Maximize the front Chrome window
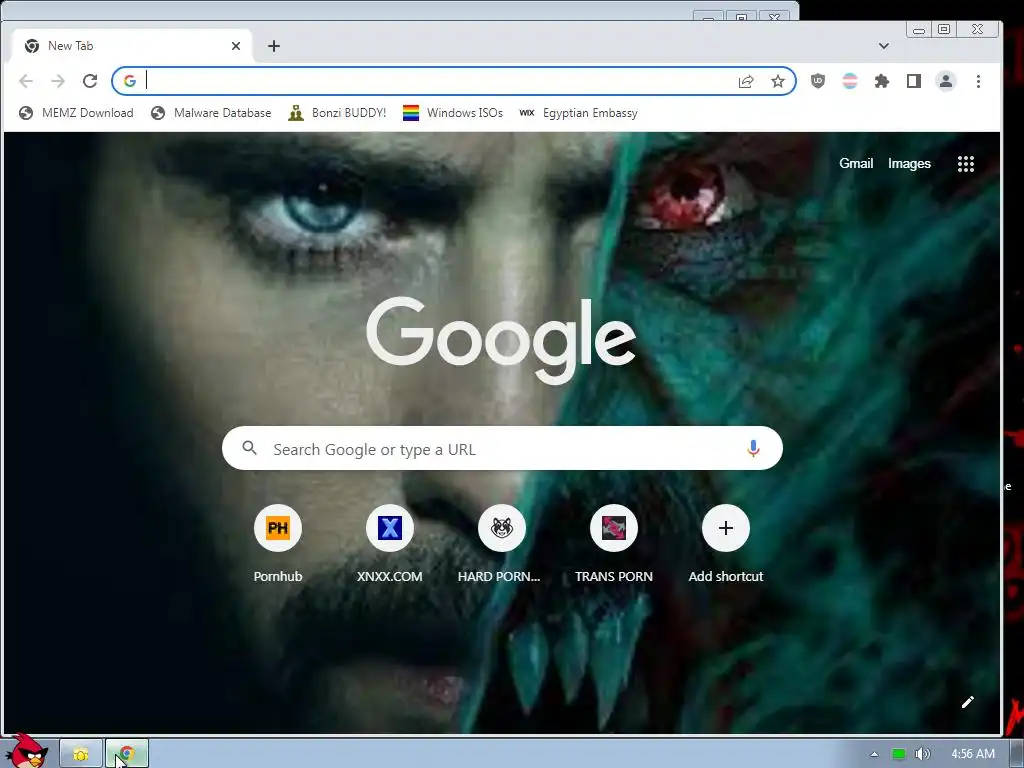Screen dimensions: 1024x768 point(944,29)
